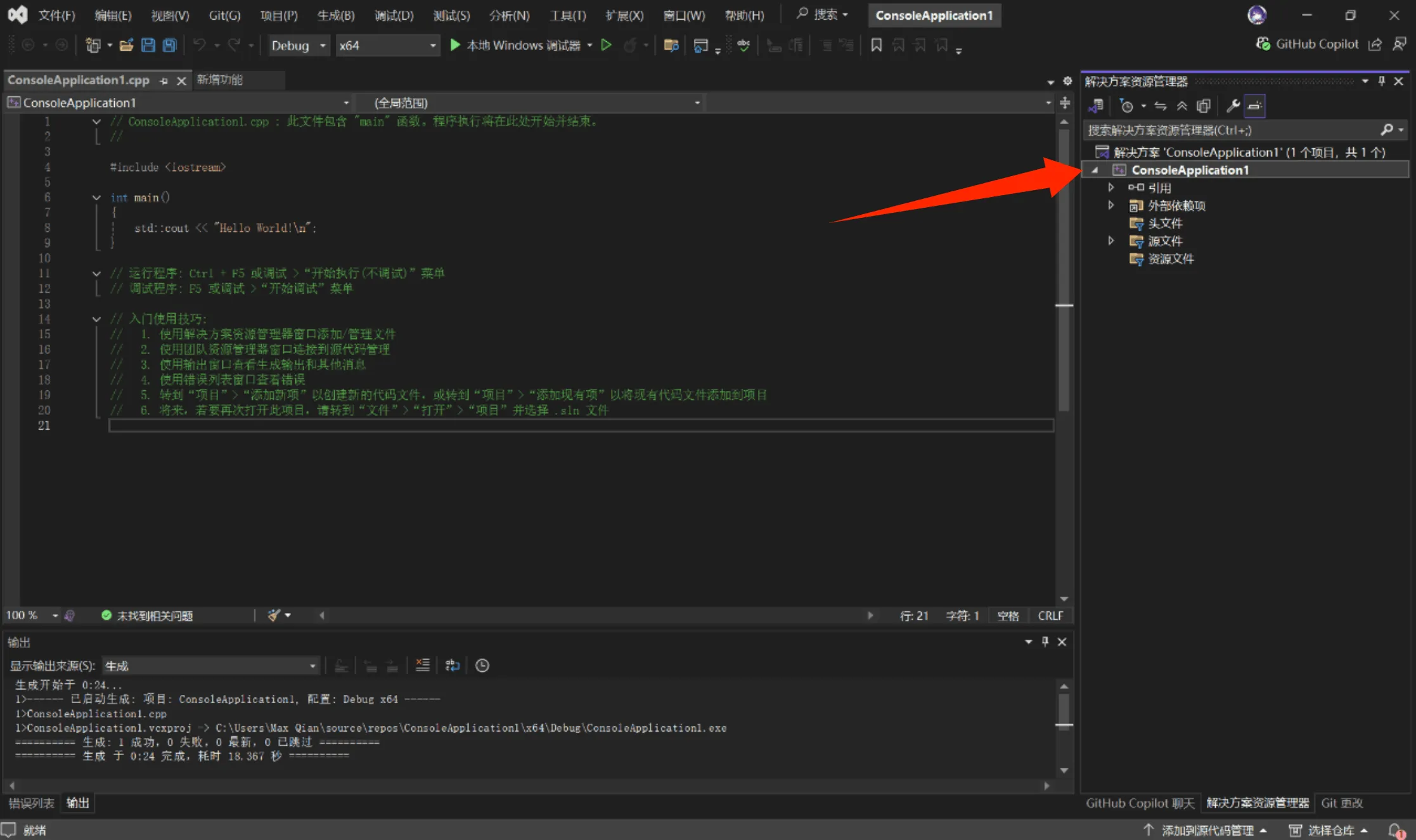Click Collapse All in Solution Explorer toolbar
Image resolution: width=1416 pixels, height=840 pixels.
coord(1182,106)
